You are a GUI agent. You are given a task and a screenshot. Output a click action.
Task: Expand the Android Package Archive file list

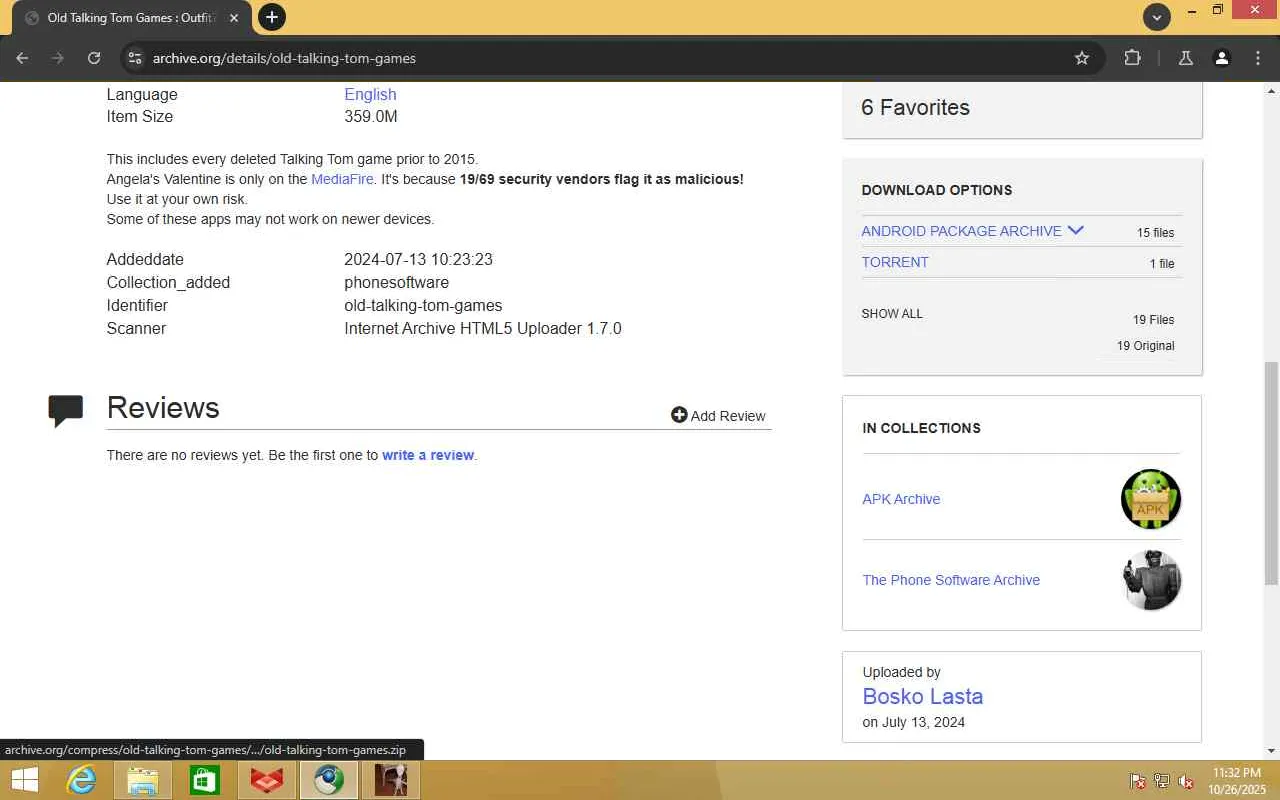(x=1076, y=230)
